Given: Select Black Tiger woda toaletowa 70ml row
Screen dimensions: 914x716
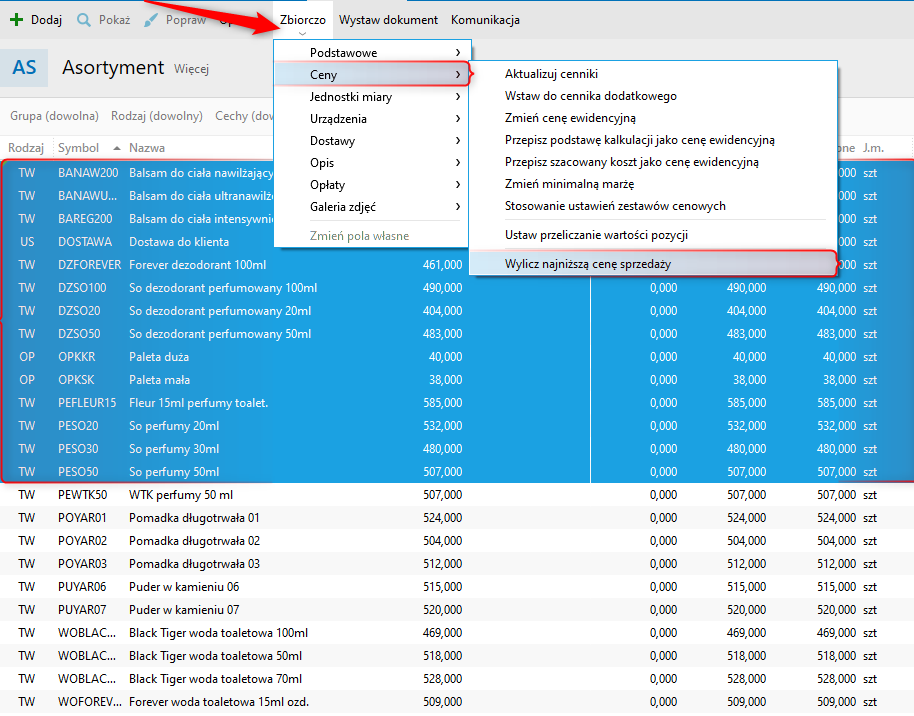Looking at the screenshot, I should [457, 679].
